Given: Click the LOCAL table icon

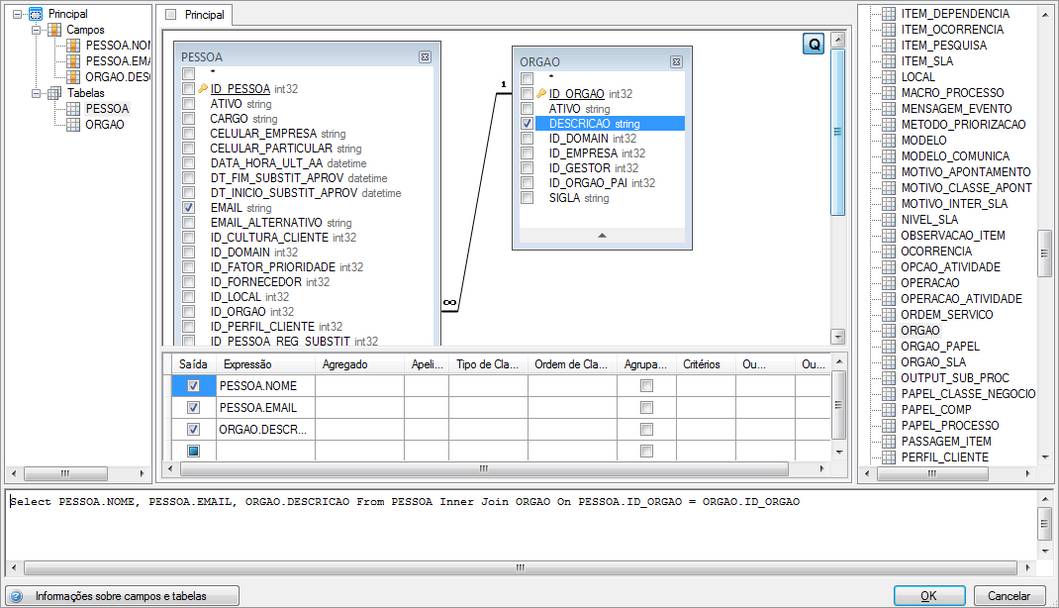Looking at the screenshot, I should 889,77.
